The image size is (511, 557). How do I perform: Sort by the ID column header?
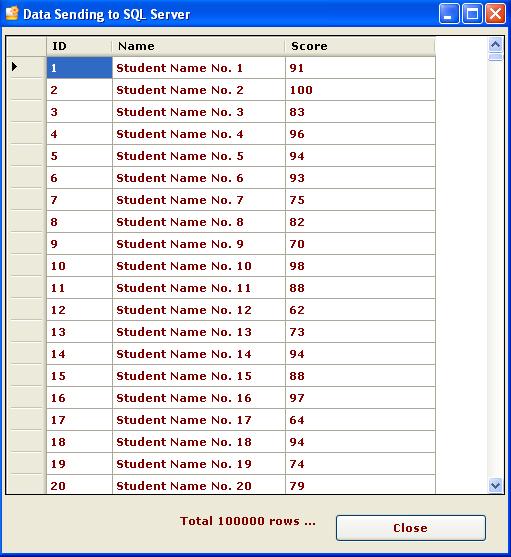click(79, 46)
